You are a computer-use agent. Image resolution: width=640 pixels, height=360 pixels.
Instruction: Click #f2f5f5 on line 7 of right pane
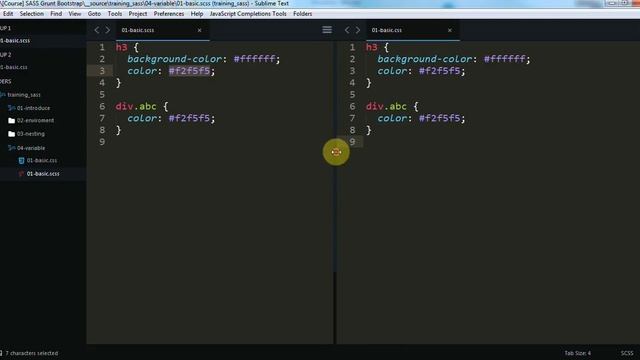point(440,118)
